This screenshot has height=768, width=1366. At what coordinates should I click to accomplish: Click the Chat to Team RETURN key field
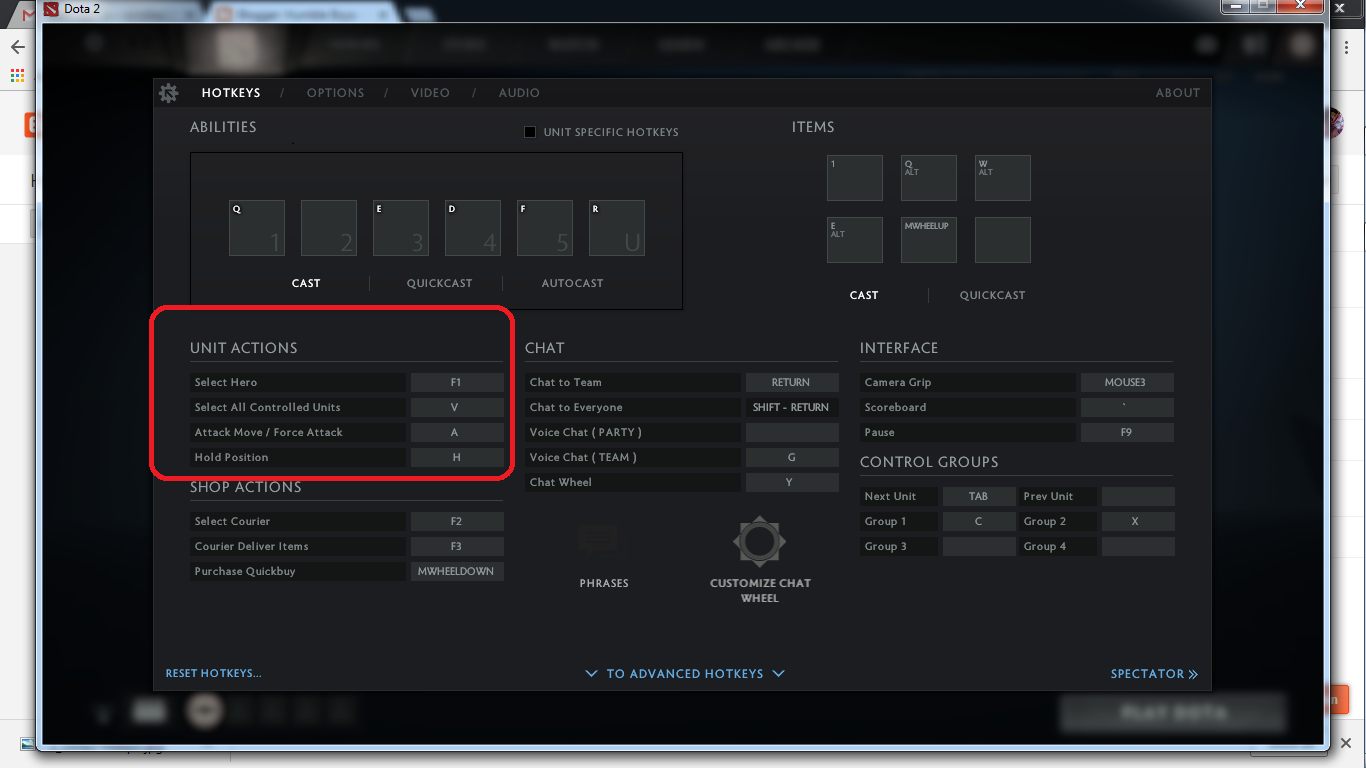(x=792, y=382)
